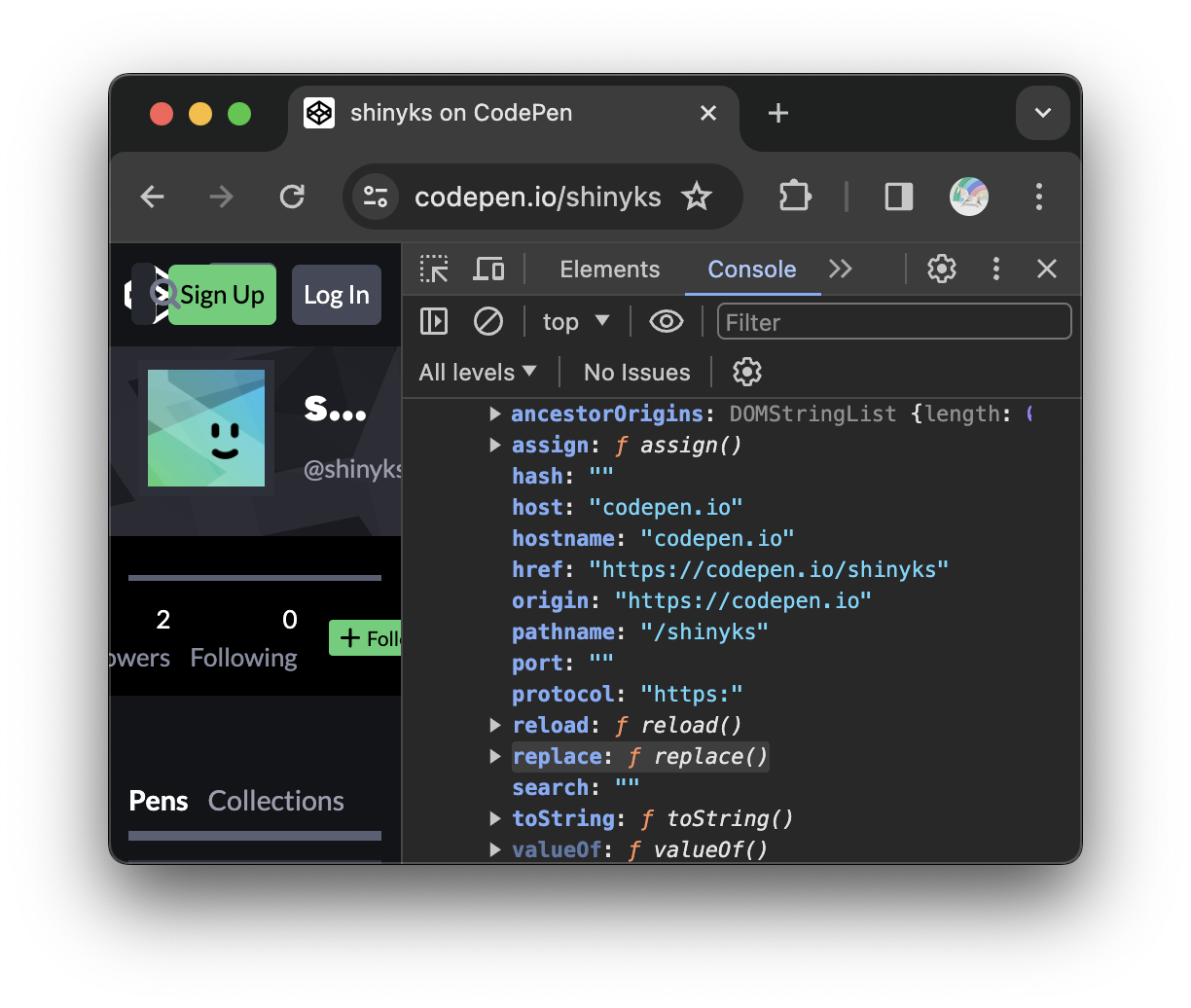
Task: Expand the ancestorOrigins property
Action: [x=495, y=414]
